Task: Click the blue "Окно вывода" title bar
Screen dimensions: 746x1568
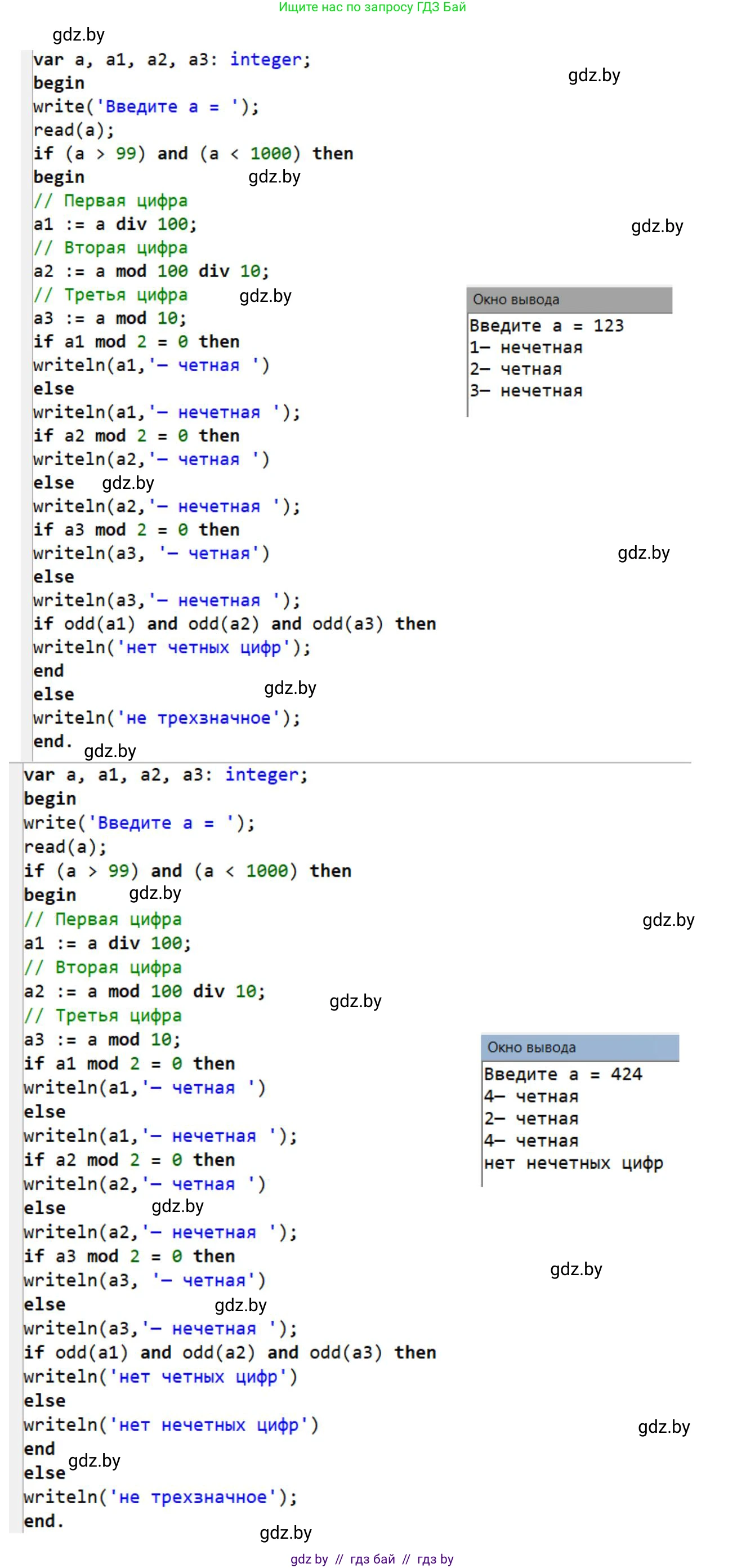Action: click(579, 1047)
